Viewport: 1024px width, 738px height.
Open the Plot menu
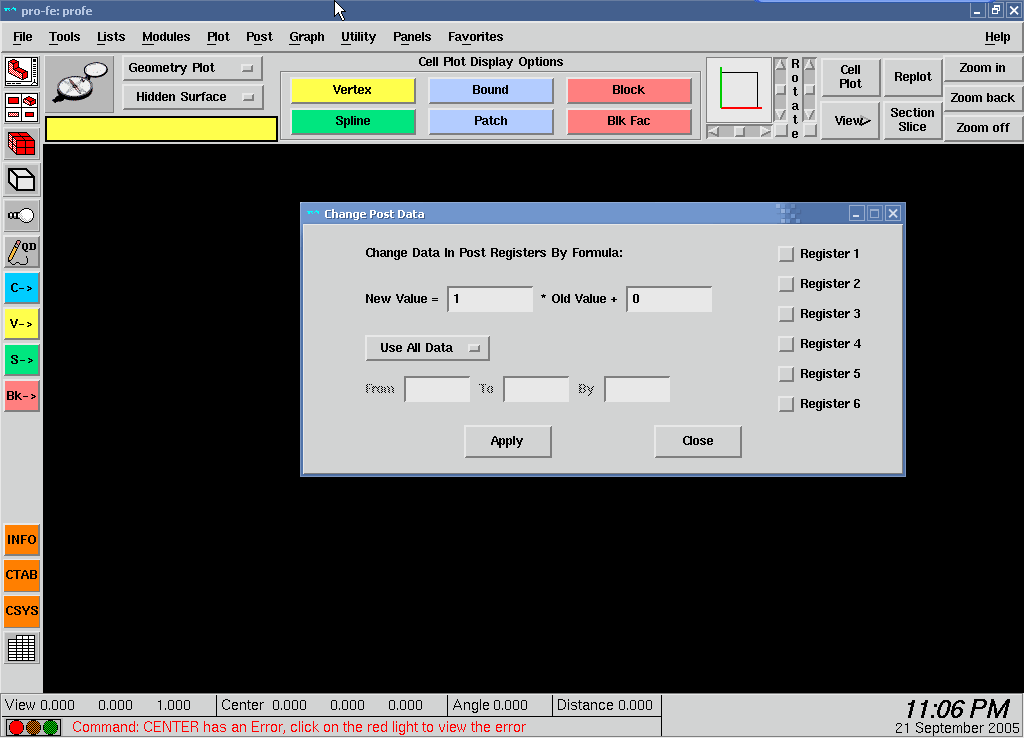tap(218, 37)
